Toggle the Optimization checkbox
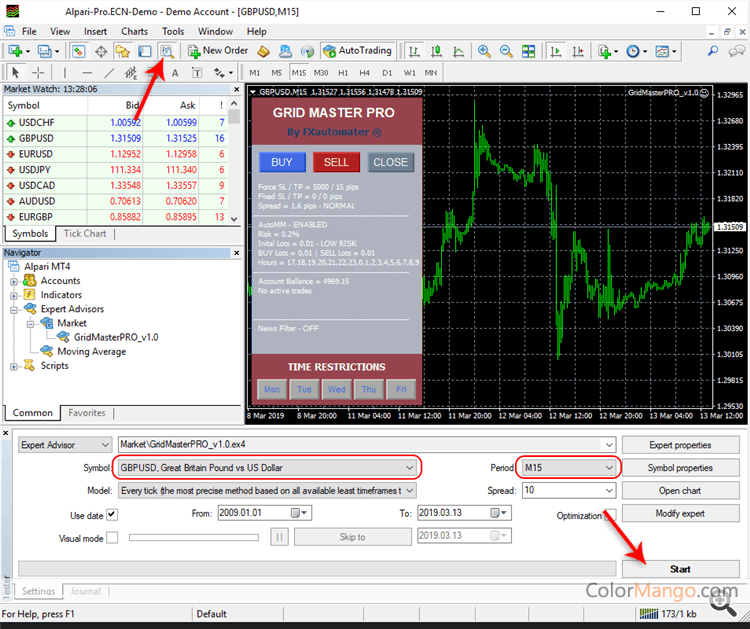 point(610,515)
